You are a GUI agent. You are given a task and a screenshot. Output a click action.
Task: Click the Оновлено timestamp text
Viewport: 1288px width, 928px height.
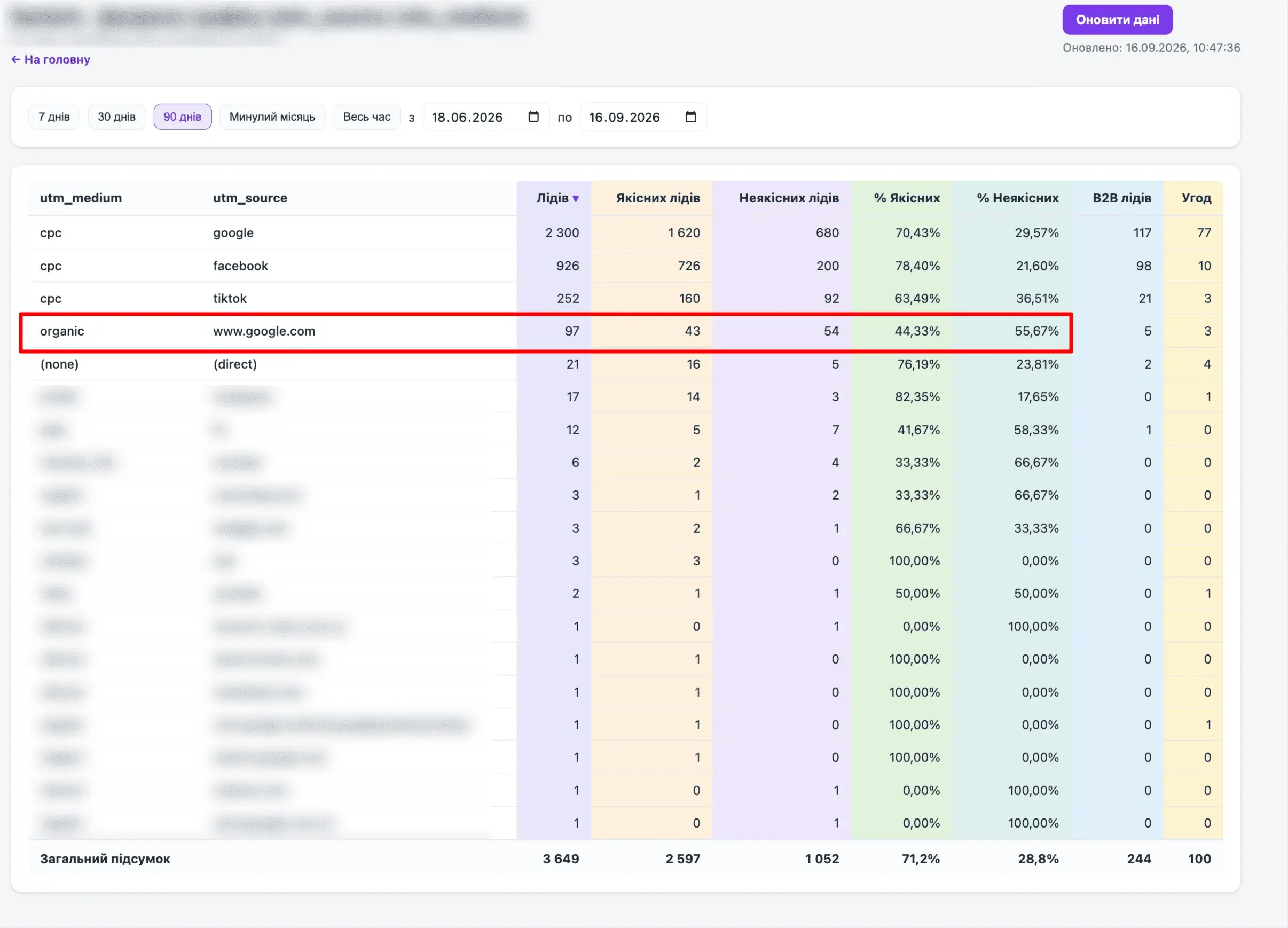click(x=1151, y=48)
